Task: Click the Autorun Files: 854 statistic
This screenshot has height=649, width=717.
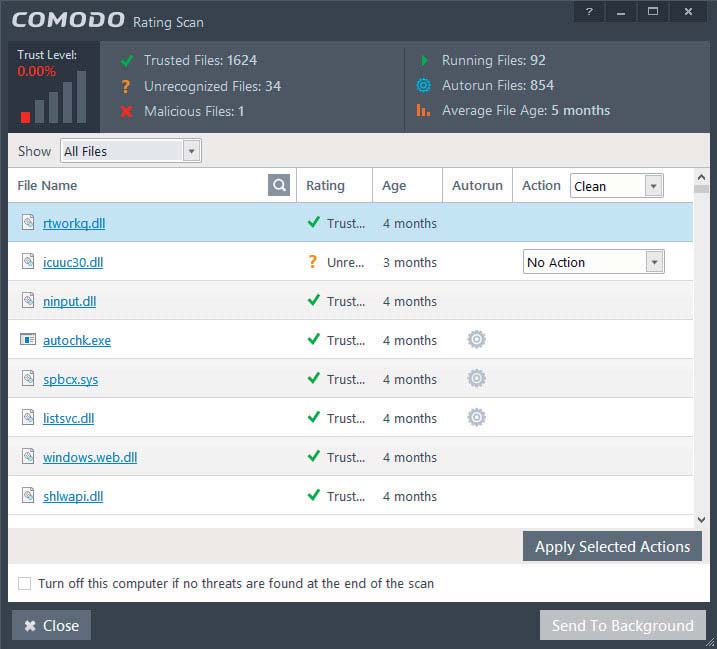Action: [498, 85]
